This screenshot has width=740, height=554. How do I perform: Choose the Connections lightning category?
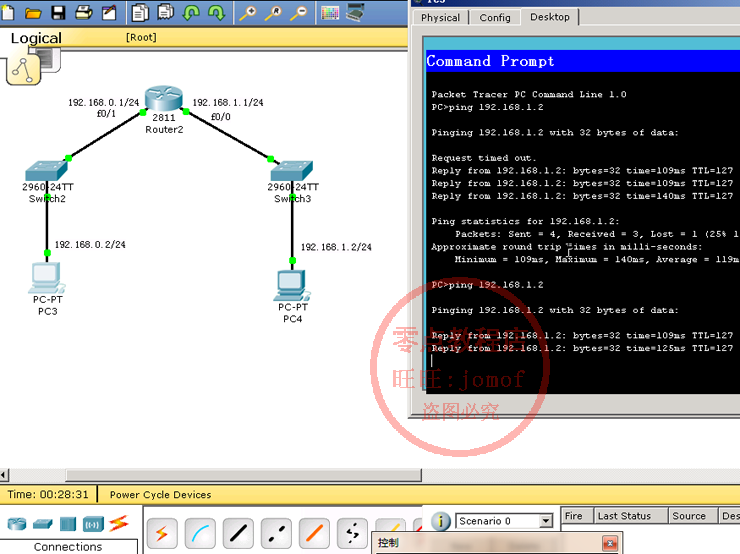[118, 523]
